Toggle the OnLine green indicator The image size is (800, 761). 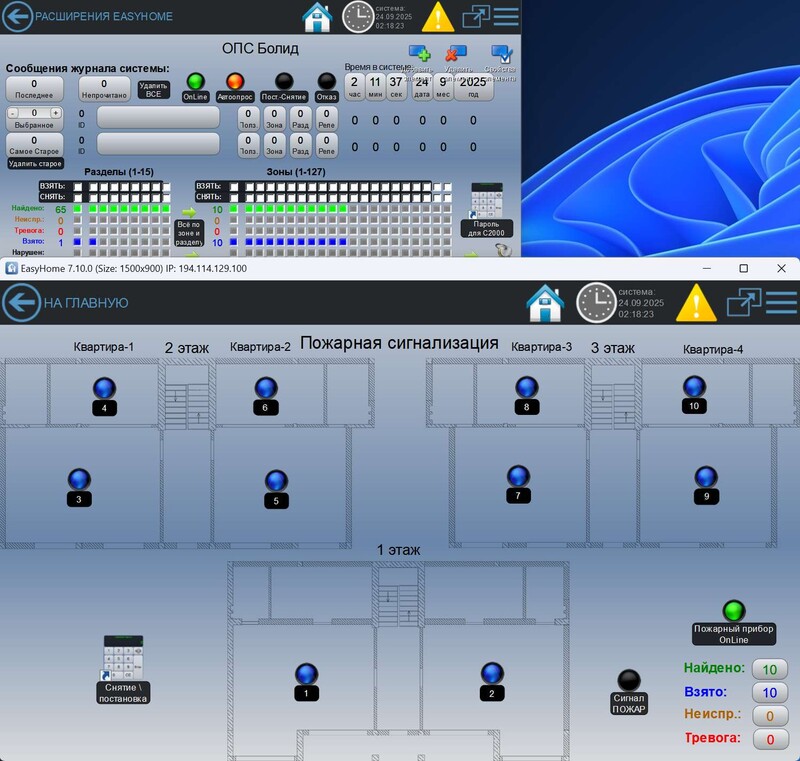(195, 81)
